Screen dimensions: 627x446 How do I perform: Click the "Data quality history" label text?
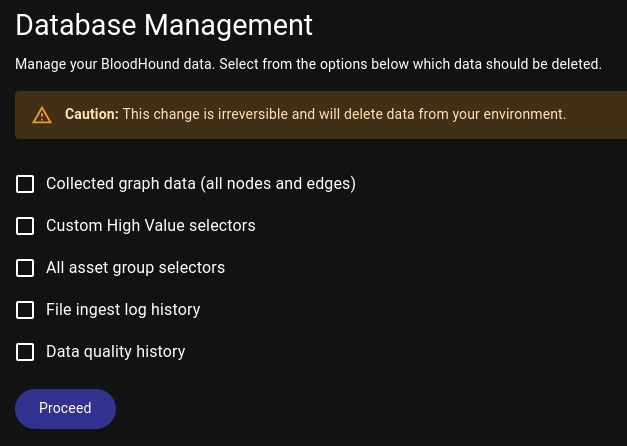pyautogui.click(x=115, y=352)
